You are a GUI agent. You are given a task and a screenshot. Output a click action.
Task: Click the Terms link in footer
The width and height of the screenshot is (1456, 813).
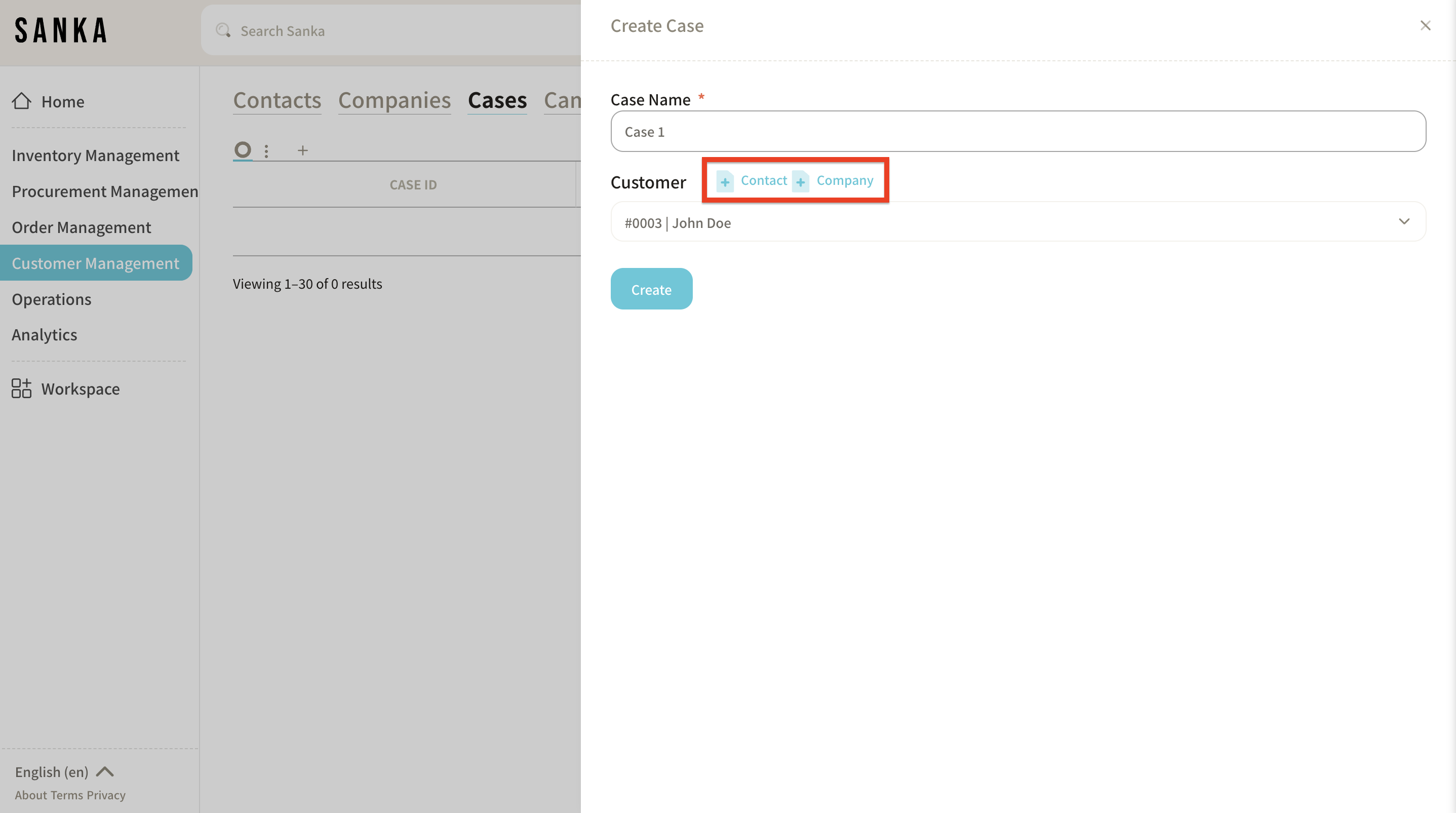point(67,795)
